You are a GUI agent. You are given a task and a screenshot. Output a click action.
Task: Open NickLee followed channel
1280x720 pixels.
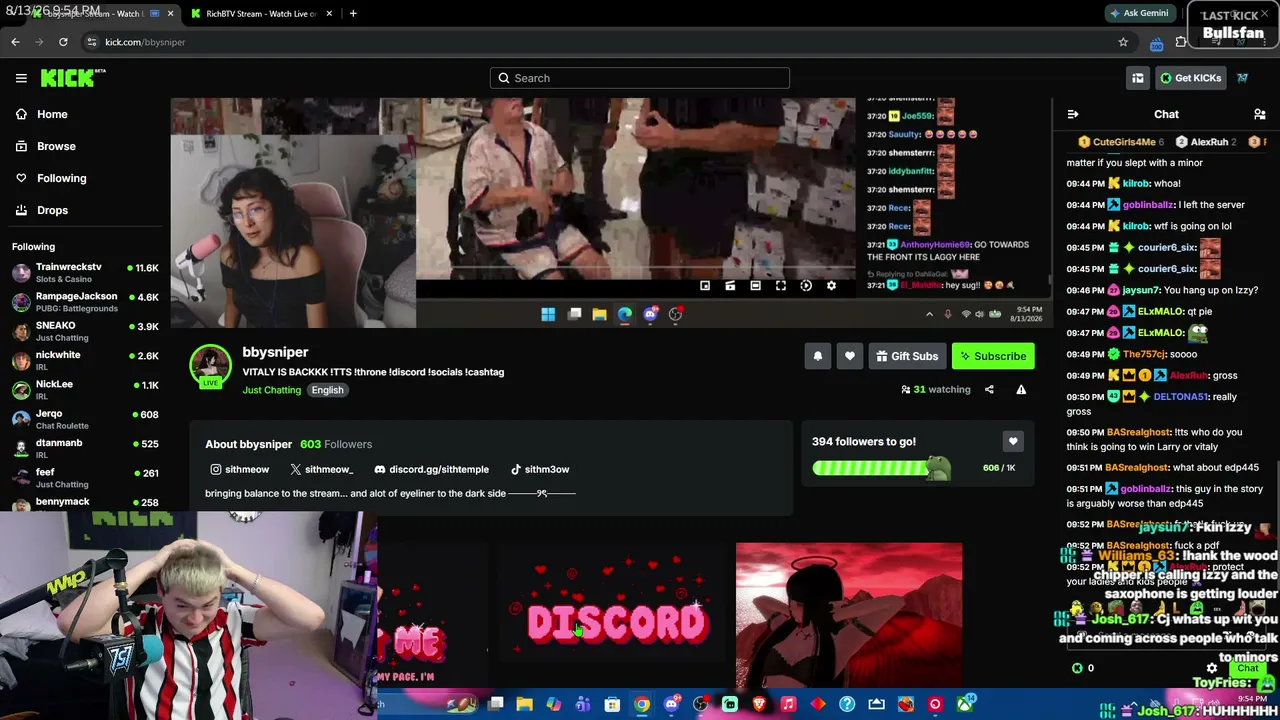tap(85, 389)
